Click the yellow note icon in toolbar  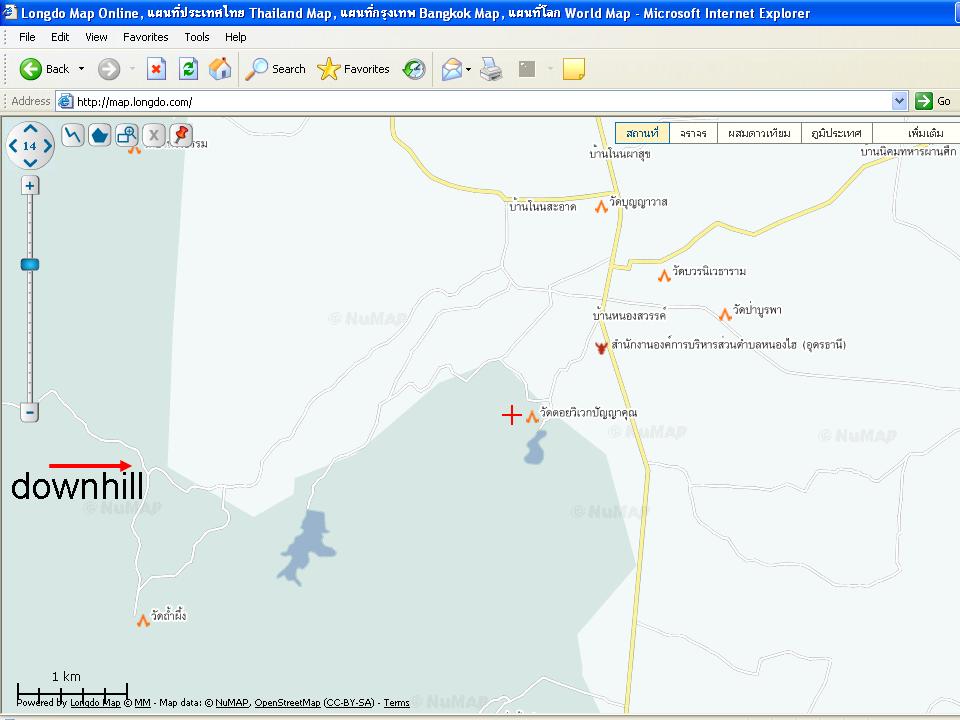(x=574, y=69)
